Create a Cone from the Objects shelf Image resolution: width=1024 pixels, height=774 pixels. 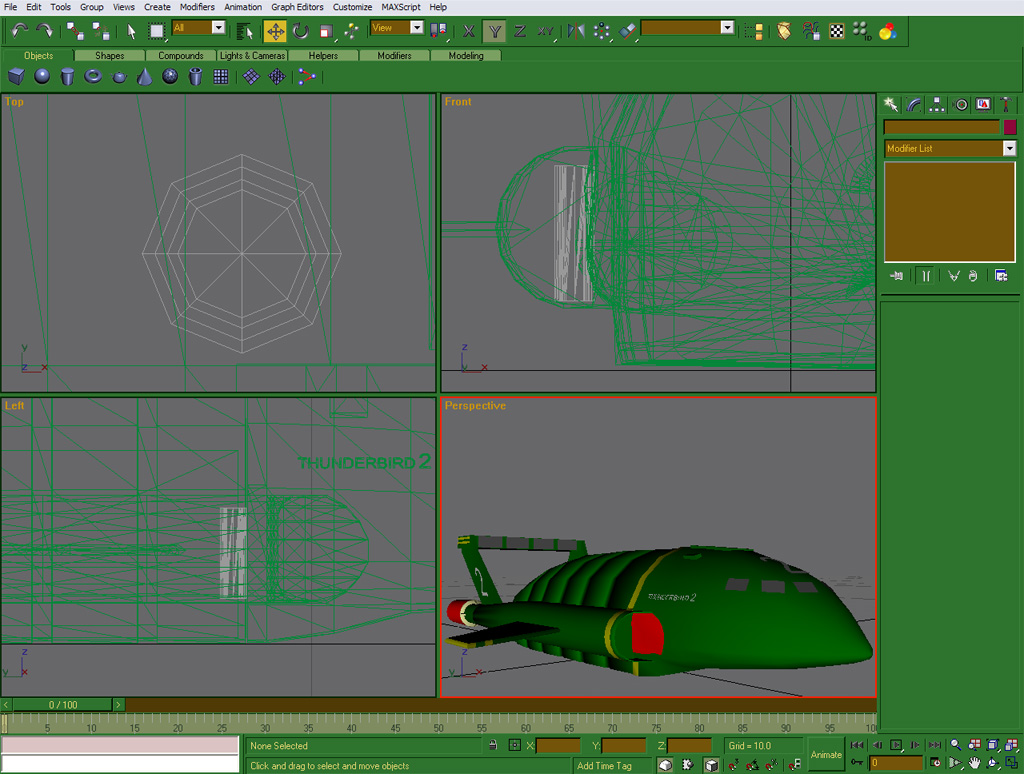click(x=144, y=77)
